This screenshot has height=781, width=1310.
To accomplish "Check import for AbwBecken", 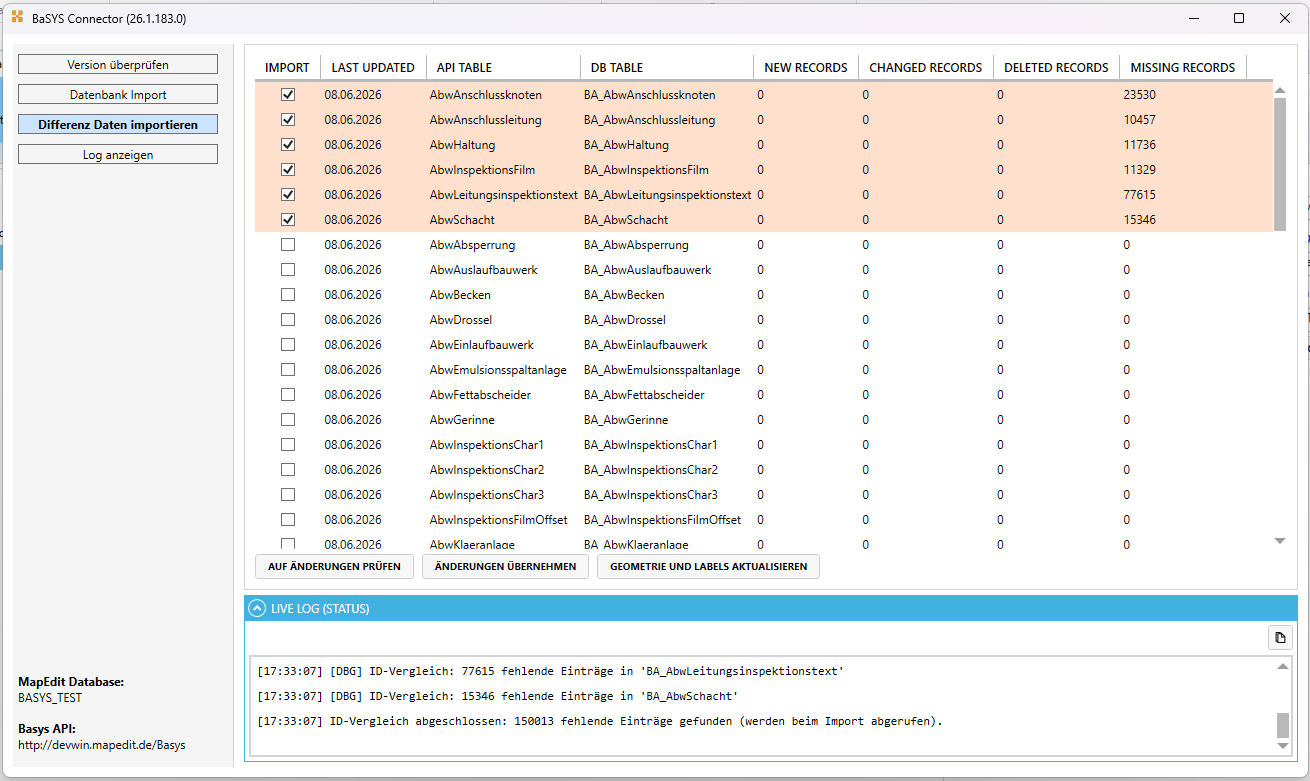I will click(288, 295).
